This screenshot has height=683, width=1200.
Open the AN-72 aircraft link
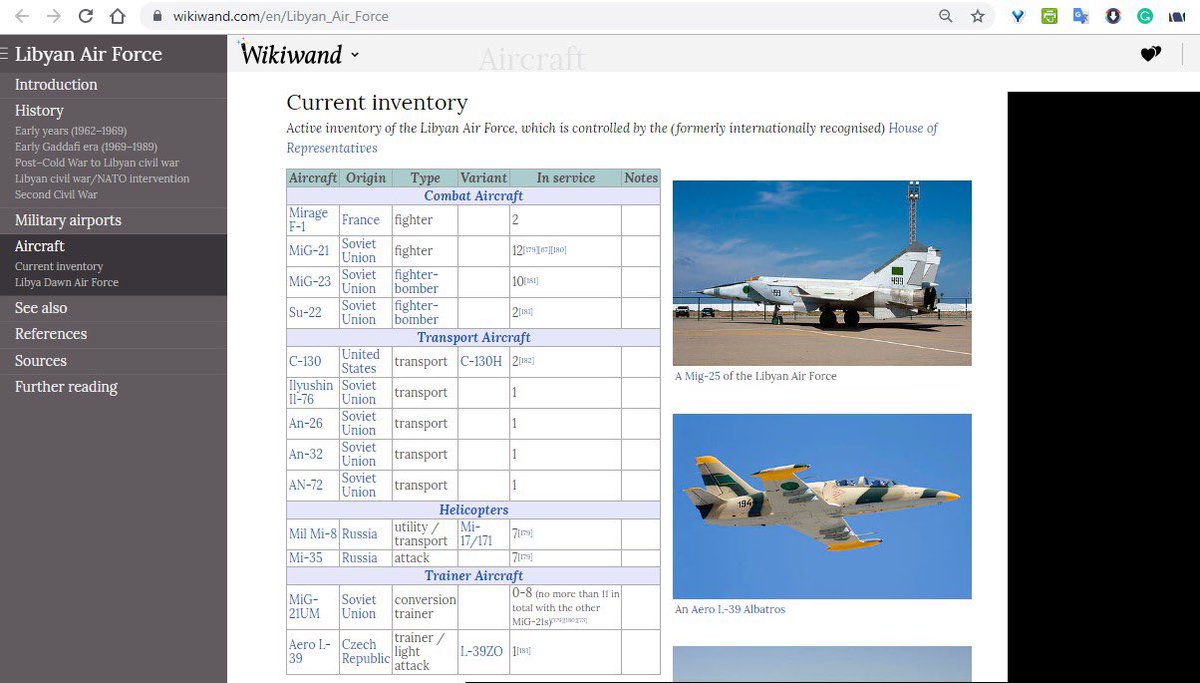click(x=306, y=485)
